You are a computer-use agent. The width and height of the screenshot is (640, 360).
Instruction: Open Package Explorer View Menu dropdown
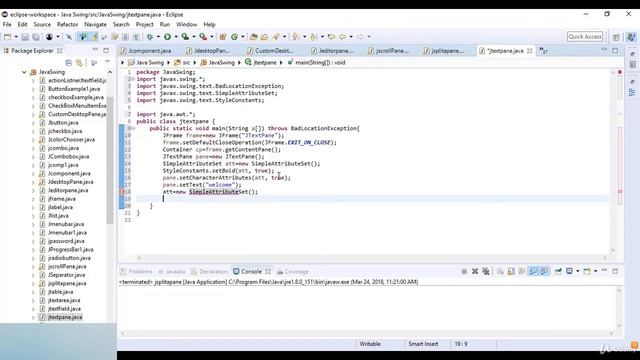(x=107, y=62)
